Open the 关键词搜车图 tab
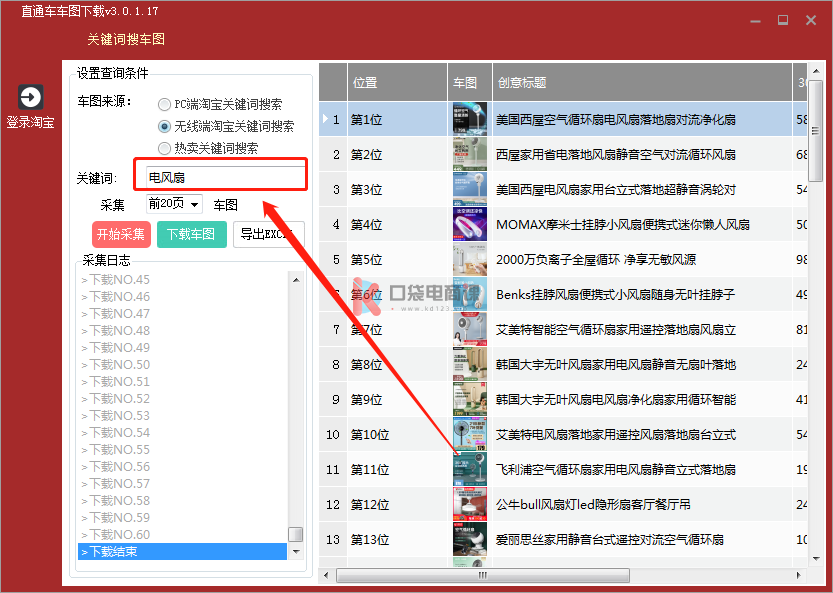833x593 pixels. click(126, 39)
